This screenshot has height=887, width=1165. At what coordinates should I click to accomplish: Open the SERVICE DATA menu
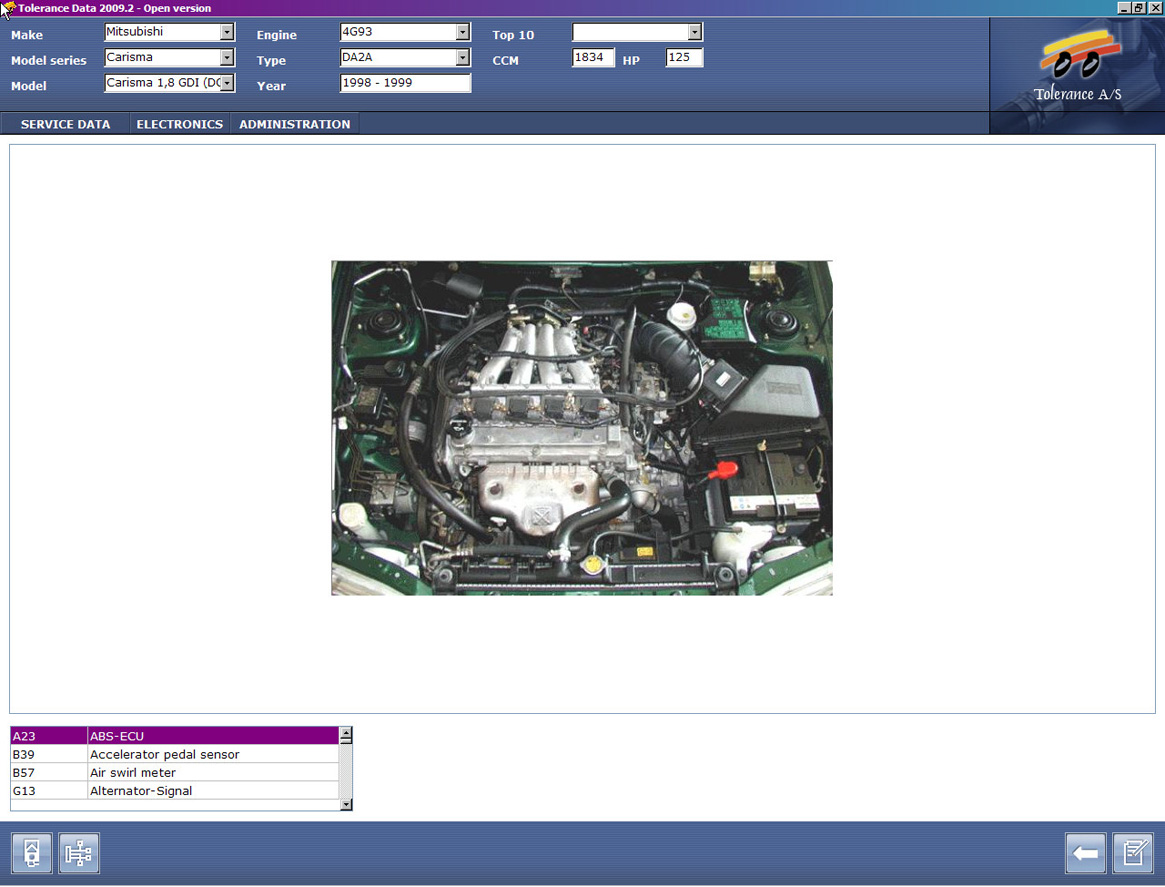65,124
